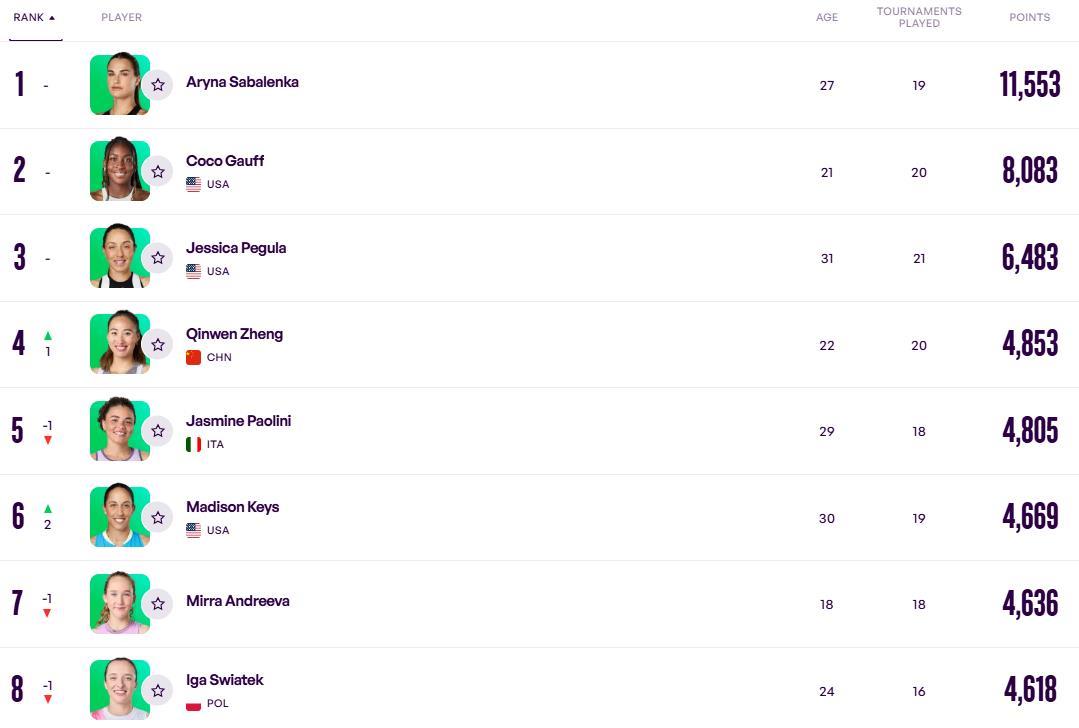Open Coco Gauff's player name link
The width and height of the screenshot is (1079, 728).
tap(225, 161)
